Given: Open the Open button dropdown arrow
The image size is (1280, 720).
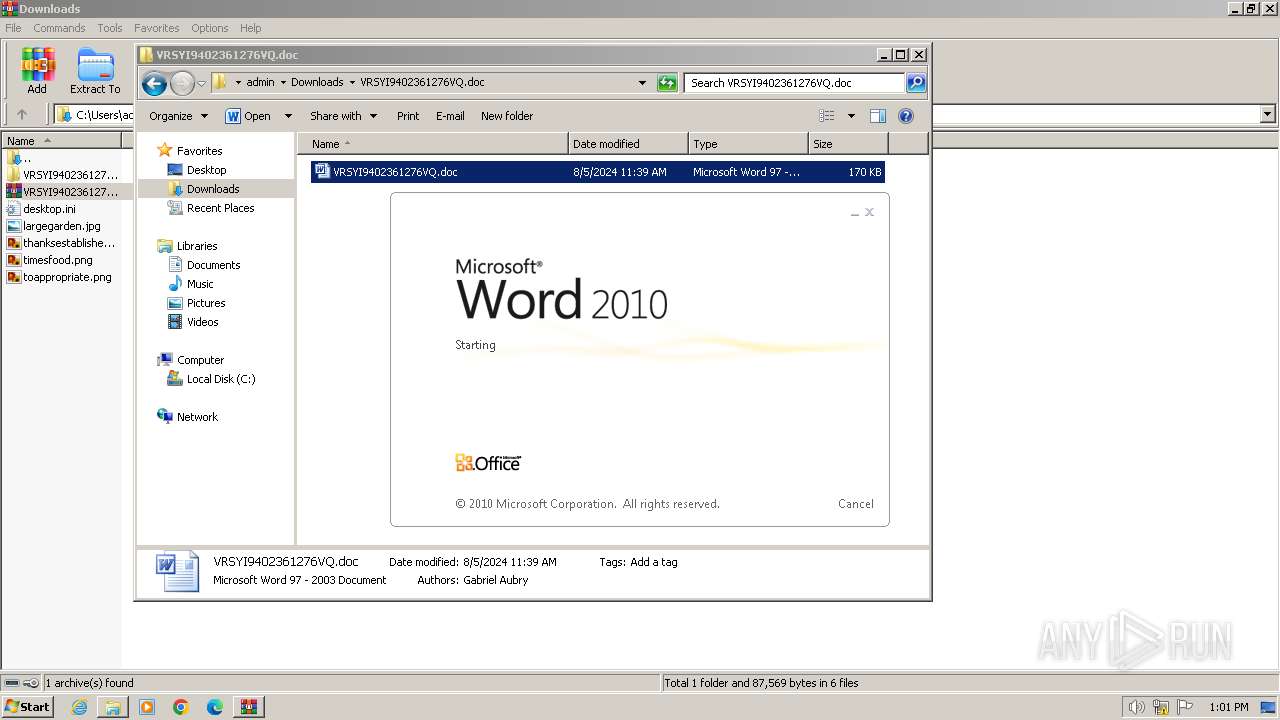Looking at the screenshot, I should coord(288,116).
